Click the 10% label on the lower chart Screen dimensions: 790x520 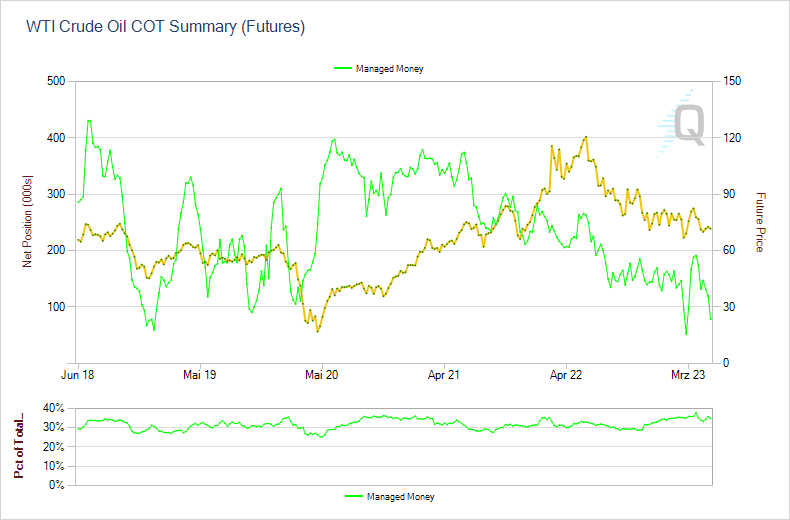(x=54, y=466)
